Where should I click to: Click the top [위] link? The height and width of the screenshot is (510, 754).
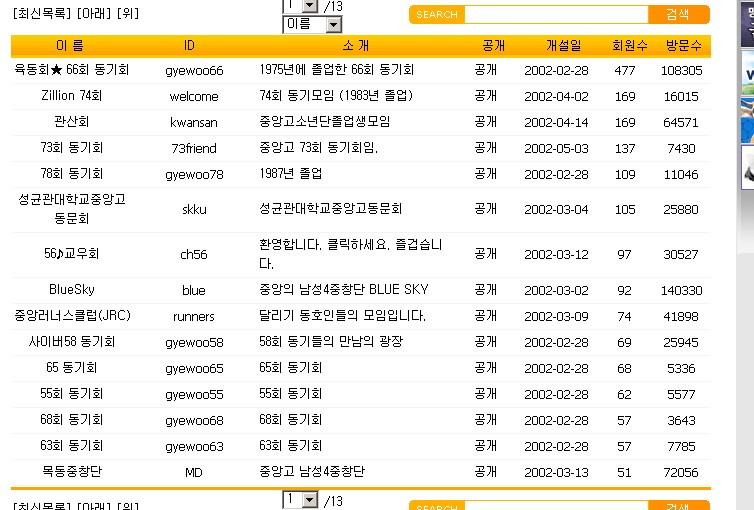tap(128, 14)
